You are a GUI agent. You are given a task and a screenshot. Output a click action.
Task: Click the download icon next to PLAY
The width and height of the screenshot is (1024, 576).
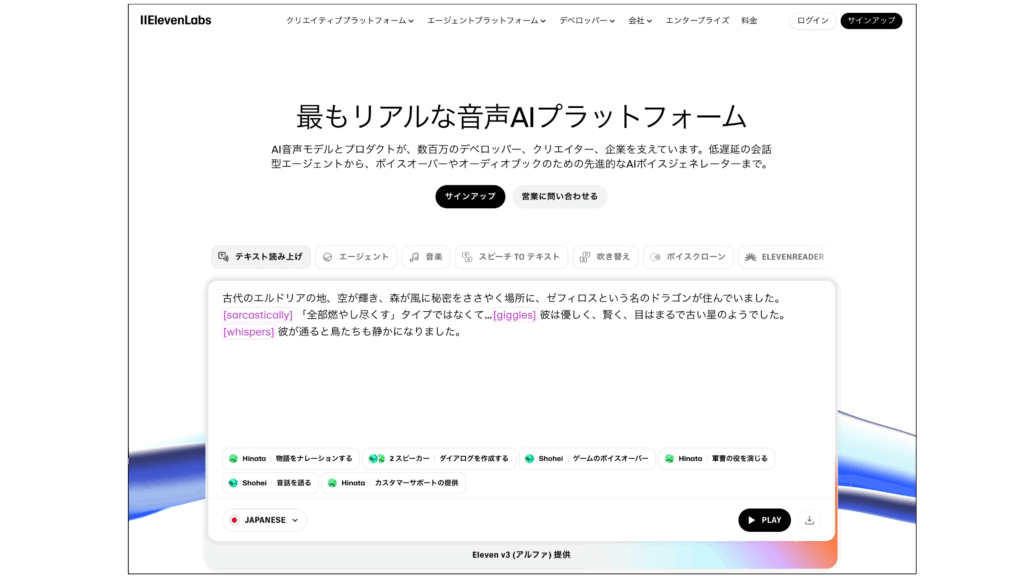809,520
